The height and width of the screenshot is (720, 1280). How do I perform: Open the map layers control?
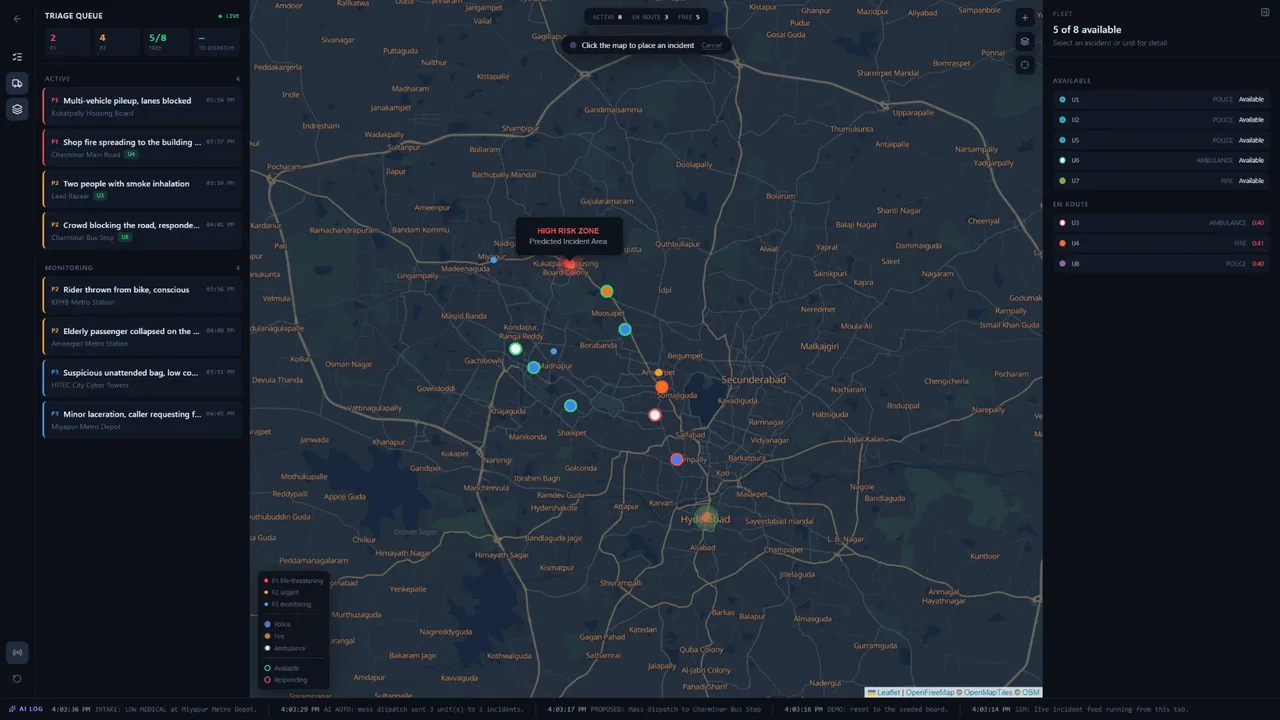click(x=1025, y=42)
